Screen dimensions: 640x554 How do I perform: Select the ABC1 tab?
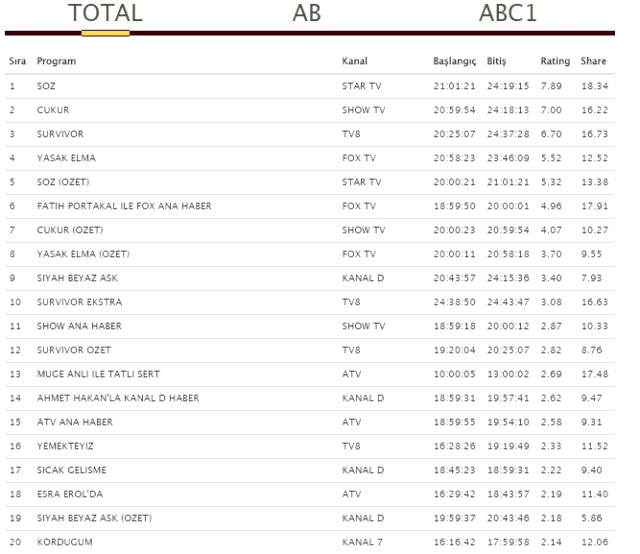pyautogui.click(x=507, y=13)
